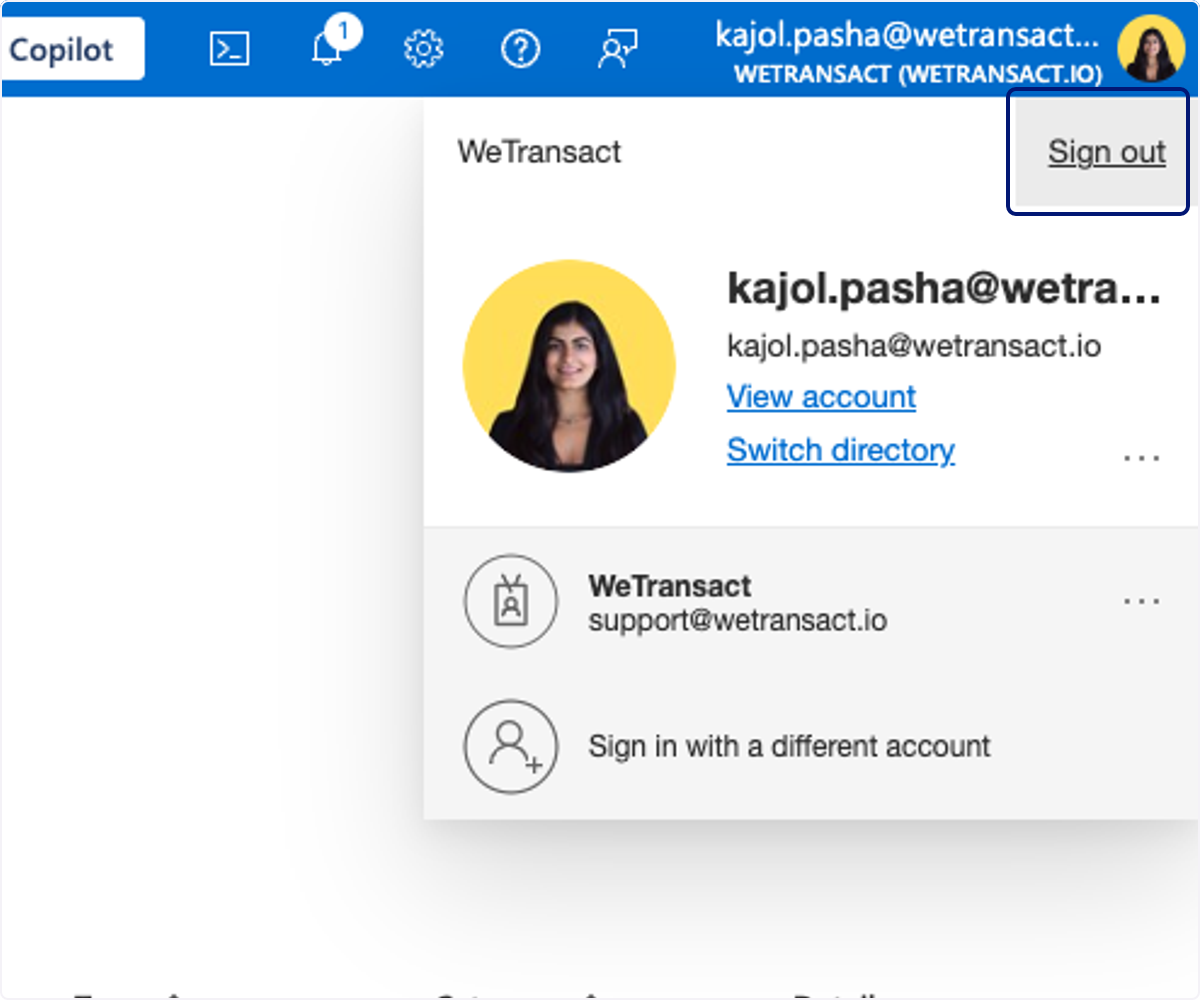
Task: Open Feedback person icon
Action: point(617,49)
